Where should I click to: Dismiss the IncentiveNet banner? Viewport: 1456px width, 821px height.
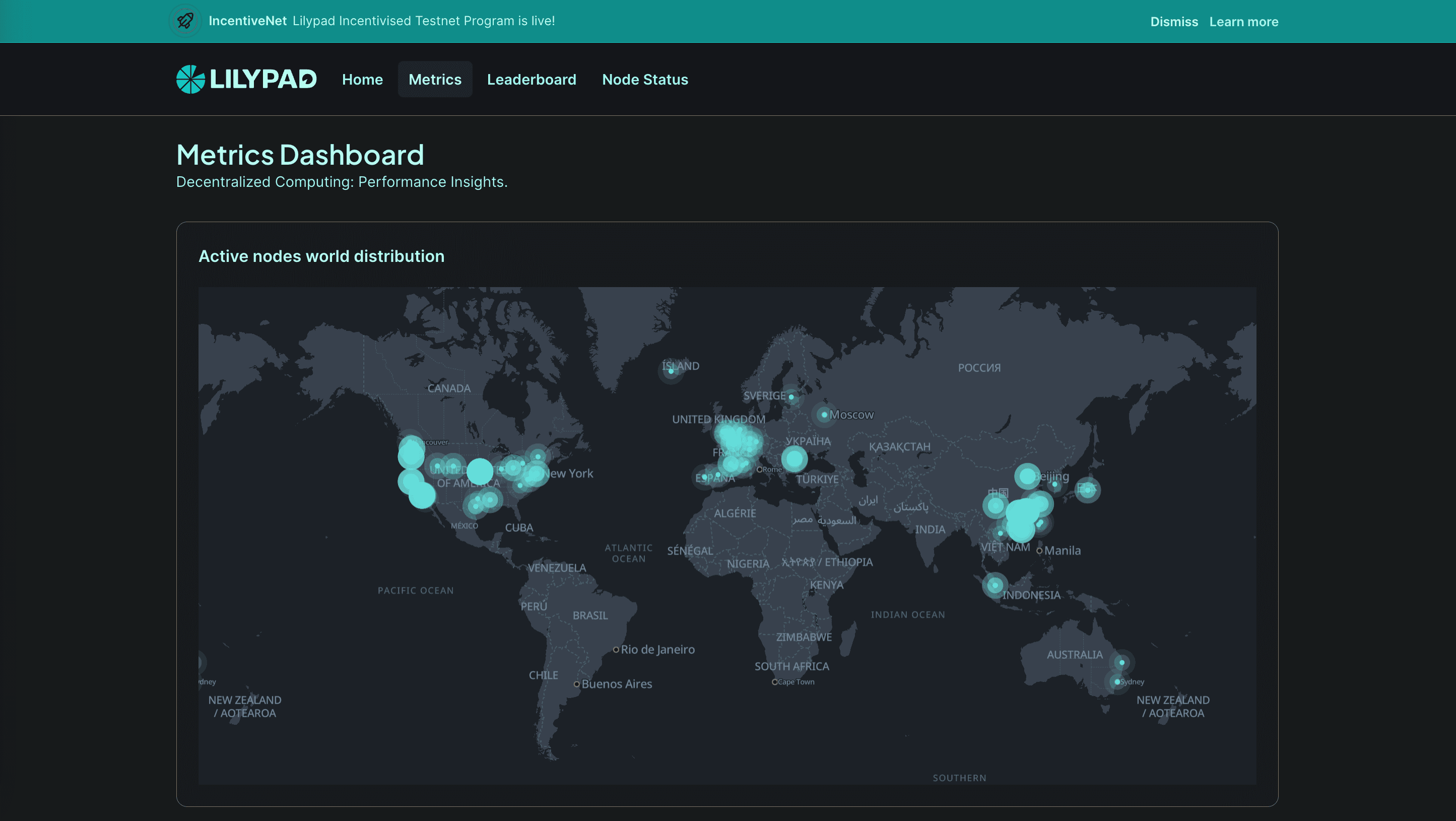point(1174,22)
